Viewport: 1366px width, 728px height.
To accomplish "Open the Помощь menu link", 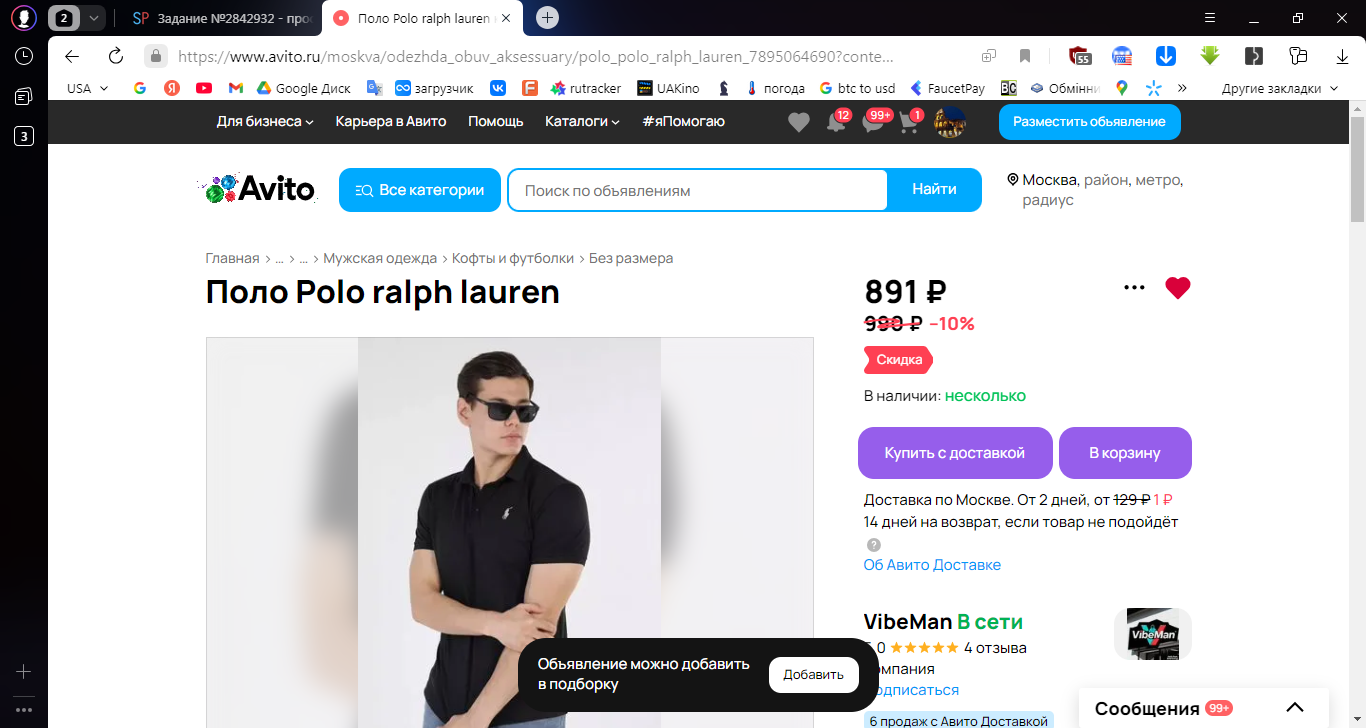I will click(x=496, y=121).
